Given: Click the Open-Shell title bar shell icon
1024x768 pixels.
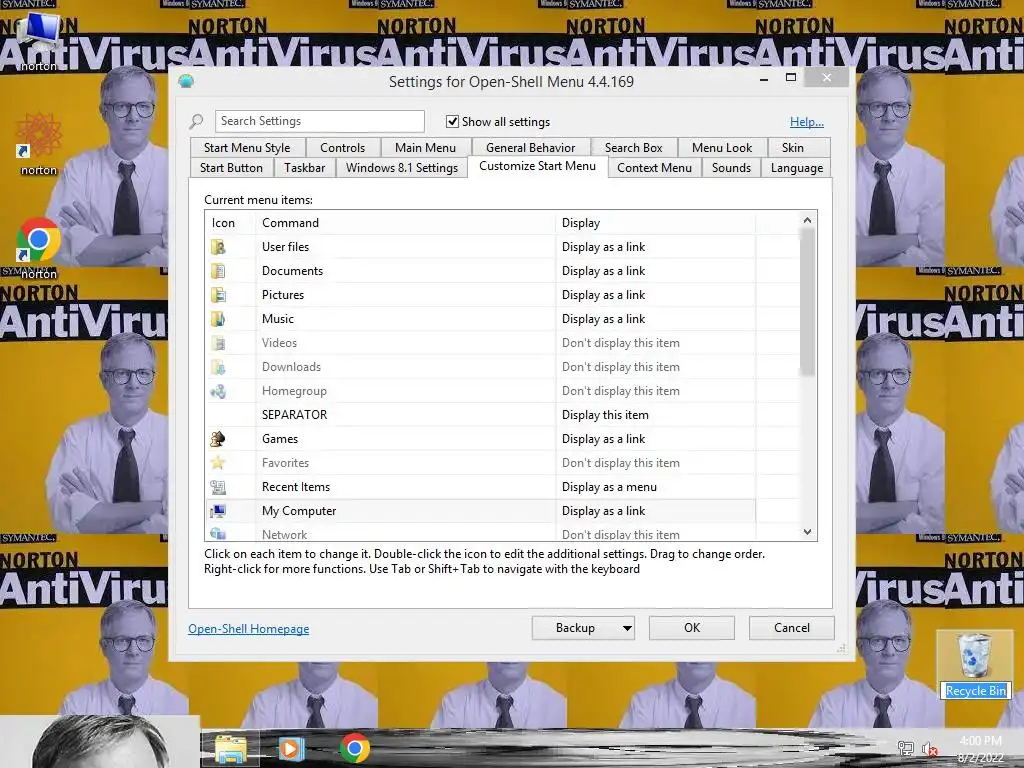Looking at the screenshot, I should click(x=186, y=82).
